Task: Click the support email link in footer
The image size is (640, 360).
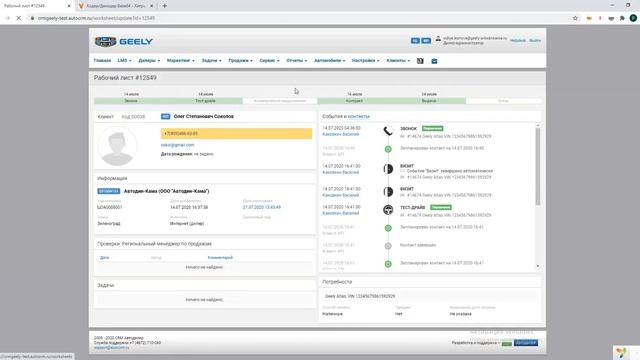Action: point(111,348)
